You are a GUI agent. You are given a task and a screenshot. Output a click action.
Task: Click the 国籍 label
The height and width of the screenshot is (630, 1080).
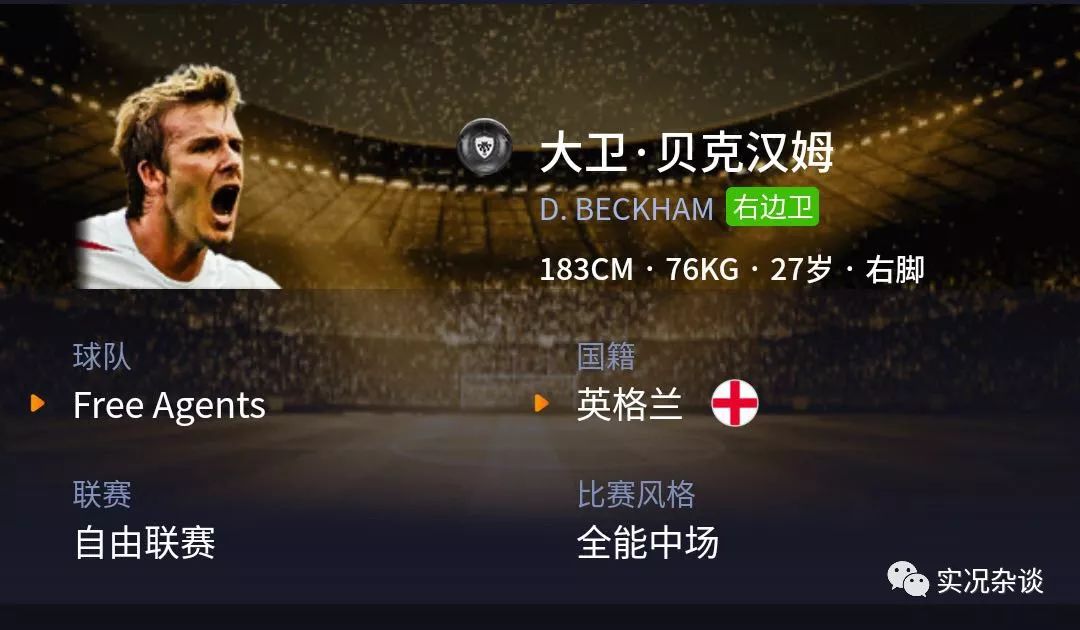(x=606, y=357)
